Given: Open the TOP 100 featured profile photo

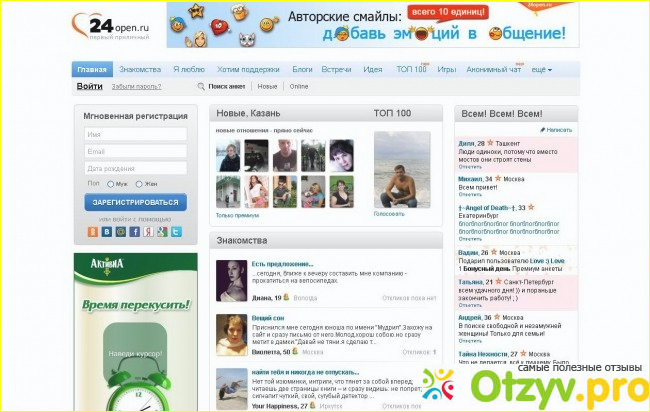Looking at the screenshot, I should coord(401,170).
